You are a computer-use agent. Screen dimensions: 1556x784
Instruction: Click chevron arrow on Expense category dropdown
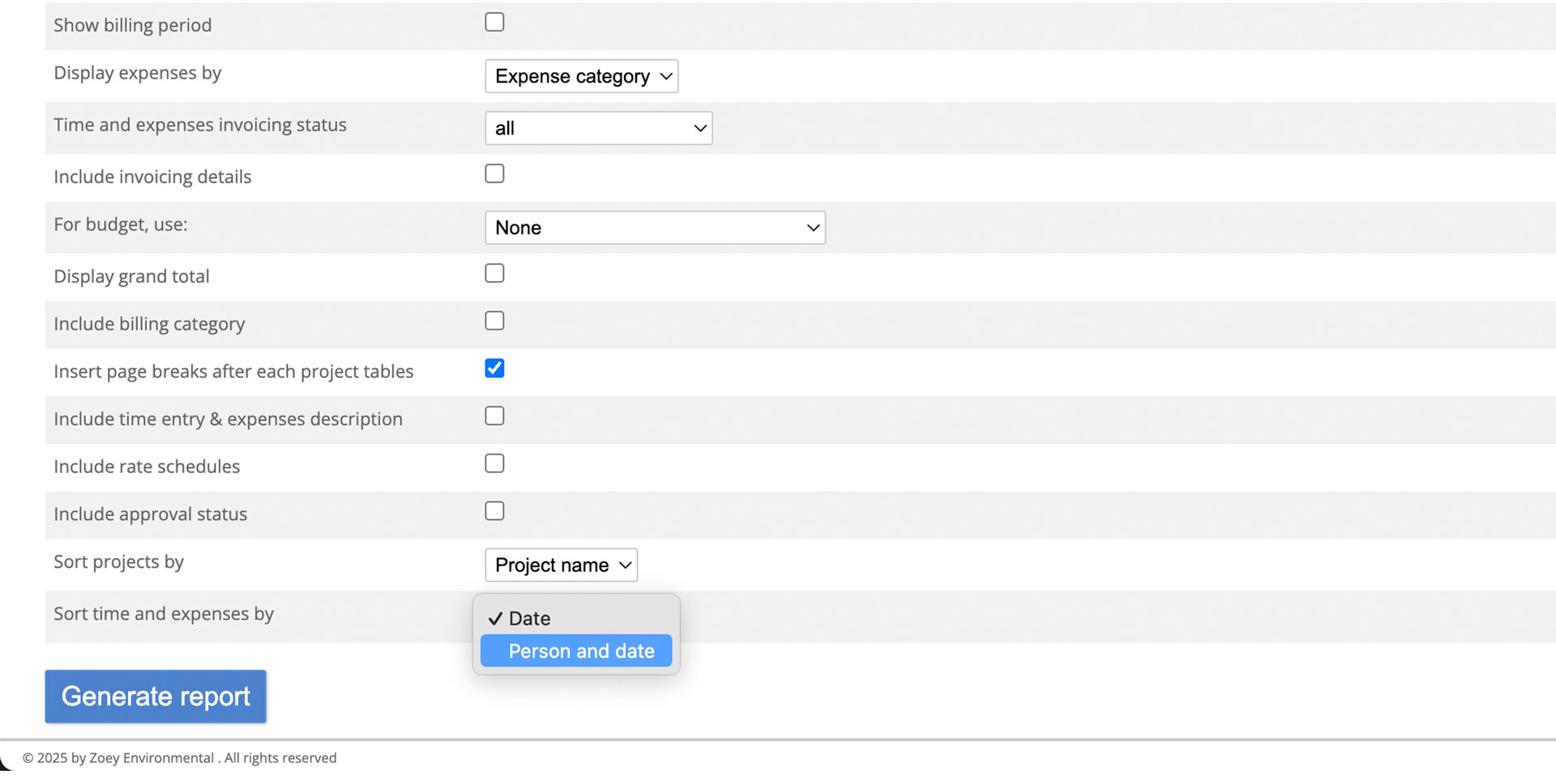pyautogui.click(x=666, y=76)
